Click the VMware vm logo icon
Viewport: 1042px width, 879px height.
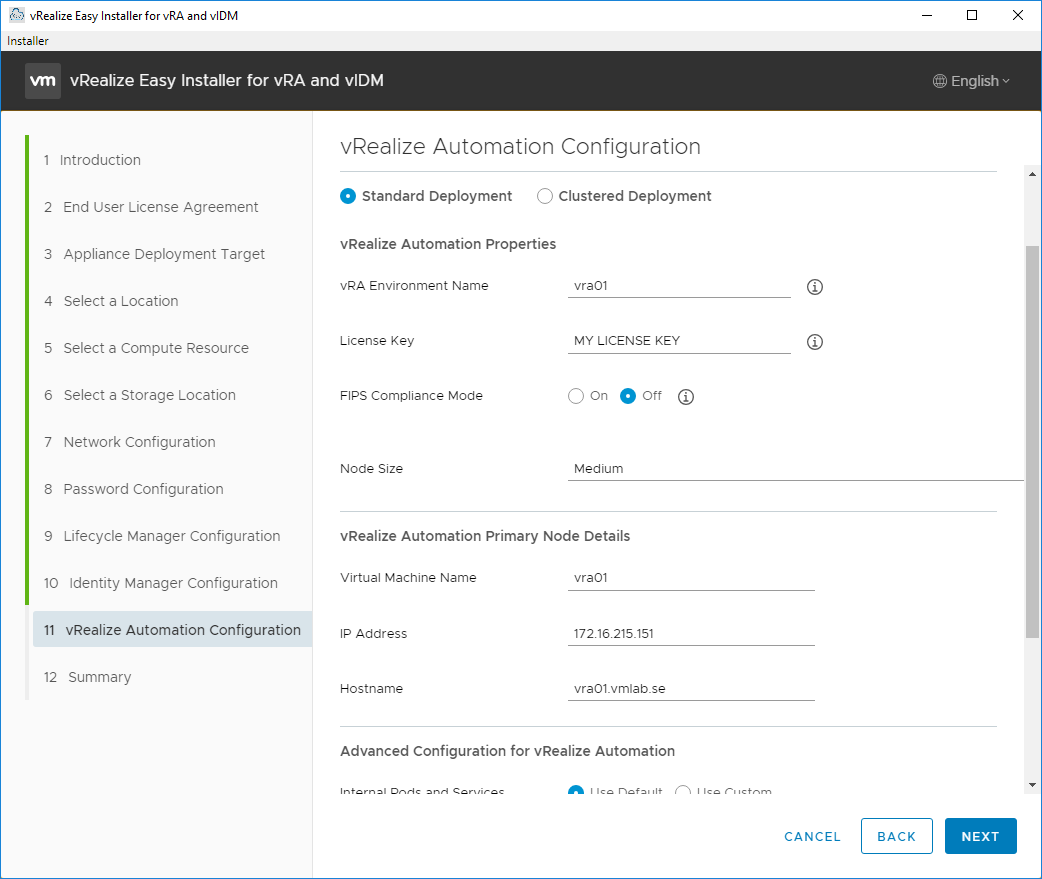(43, 81)
